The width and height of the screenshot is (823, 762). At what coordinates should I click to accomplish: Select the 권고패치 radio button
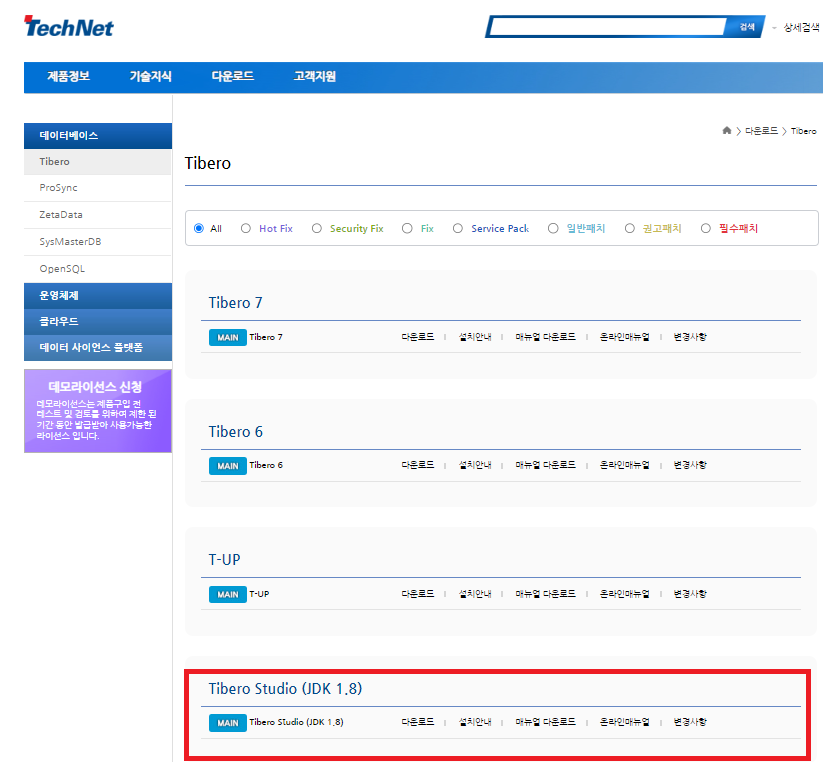629,228
